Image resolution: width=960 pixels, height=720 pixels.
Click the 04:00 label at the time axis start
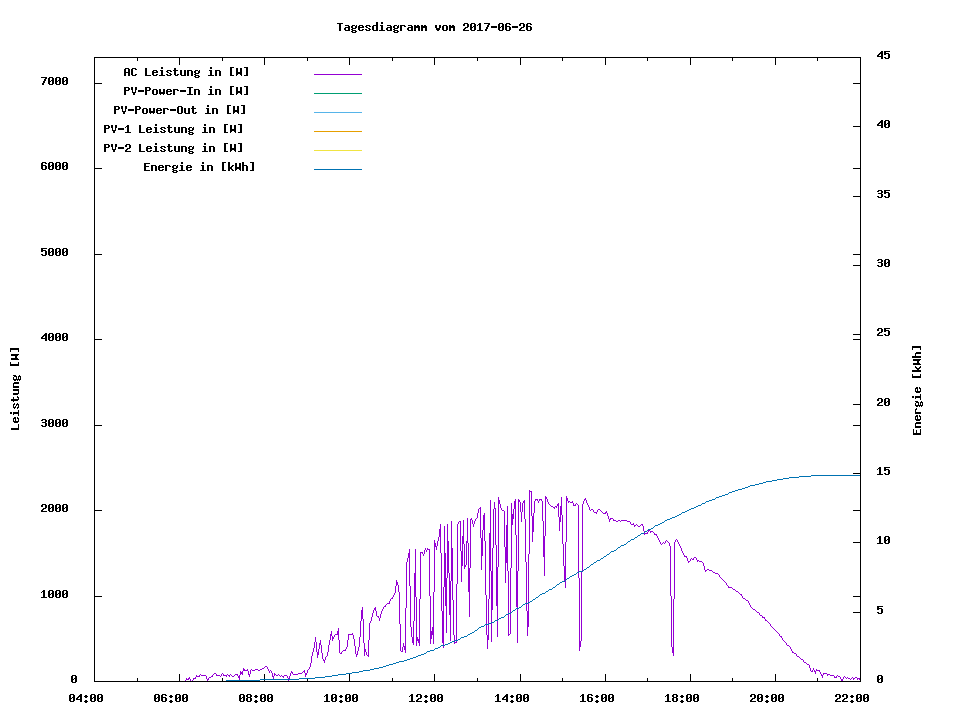pos(86,698)
